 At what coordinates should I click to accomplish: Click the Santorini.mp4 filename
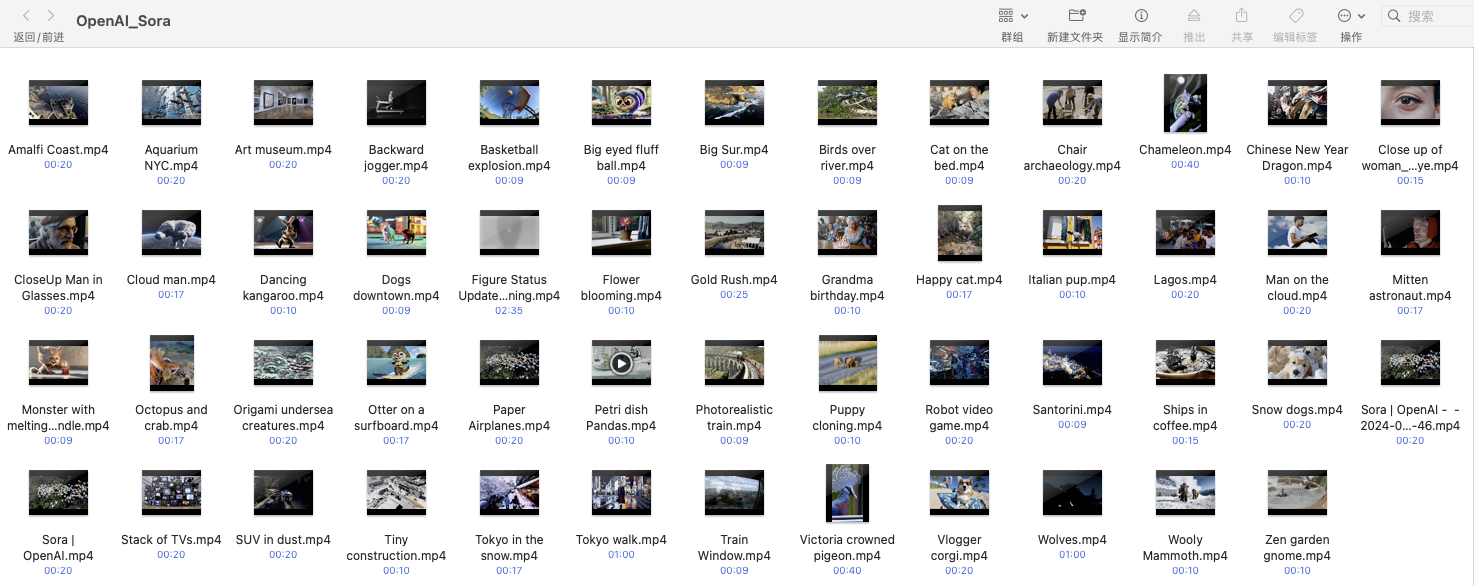pos(1072,410)
